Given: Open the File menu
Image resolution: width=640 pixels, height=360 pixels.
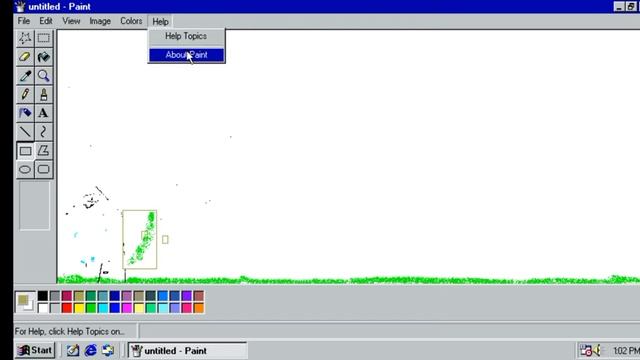Looking at the screenshot, I should (24, 21).
